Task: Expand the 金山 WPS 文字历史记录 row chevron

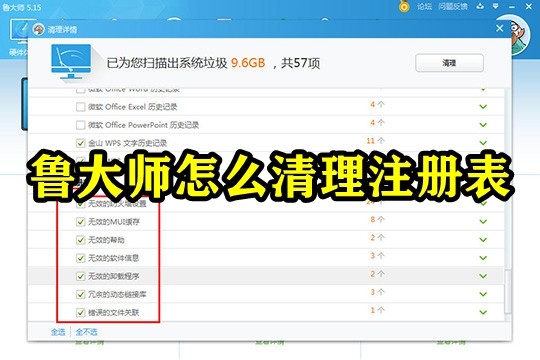Action: 483,143
